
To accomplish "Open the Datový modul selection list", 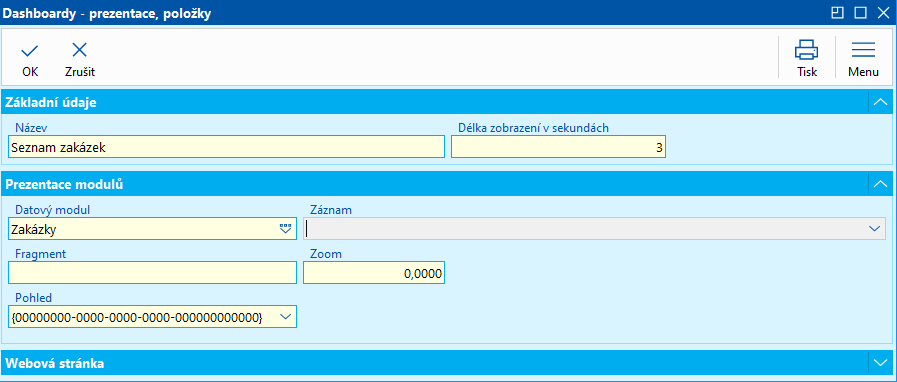I will pos(285,229).
